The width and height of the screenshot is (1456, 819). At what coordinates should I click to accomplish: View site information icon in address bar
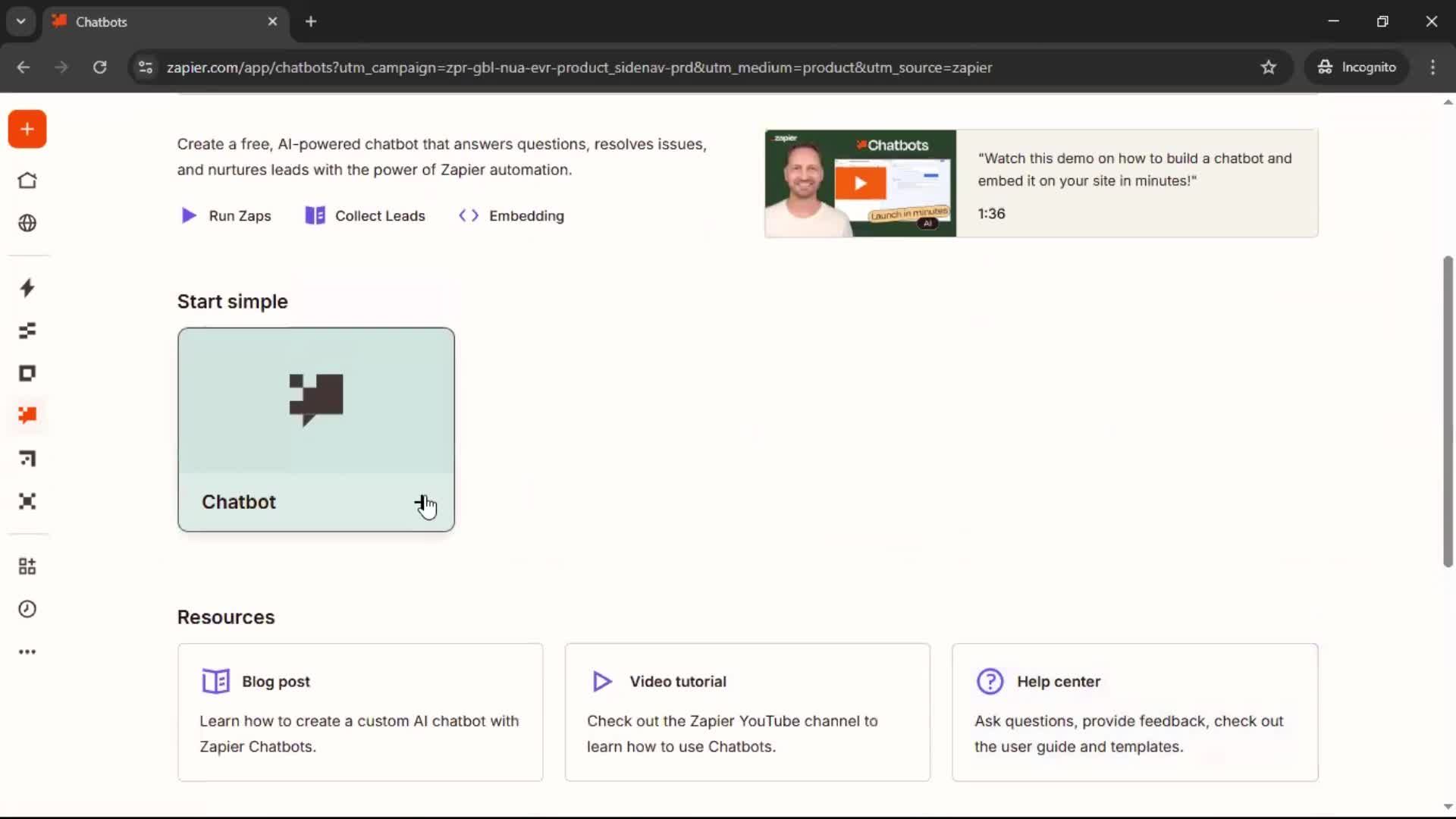coord(146,67)
